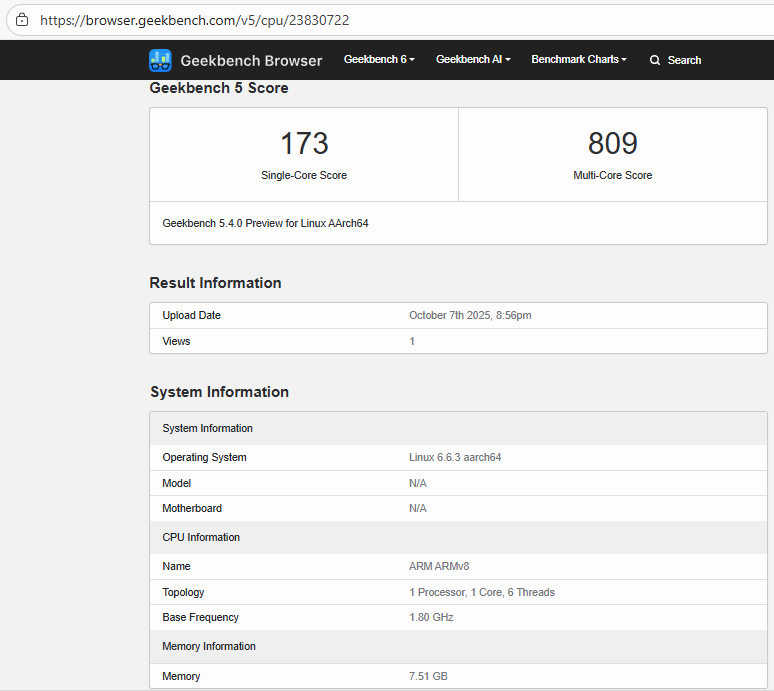Click the Geekbench 5.4.0 Preview version text
This screenshot has width=774, height=691.
(x=266, y=223)
